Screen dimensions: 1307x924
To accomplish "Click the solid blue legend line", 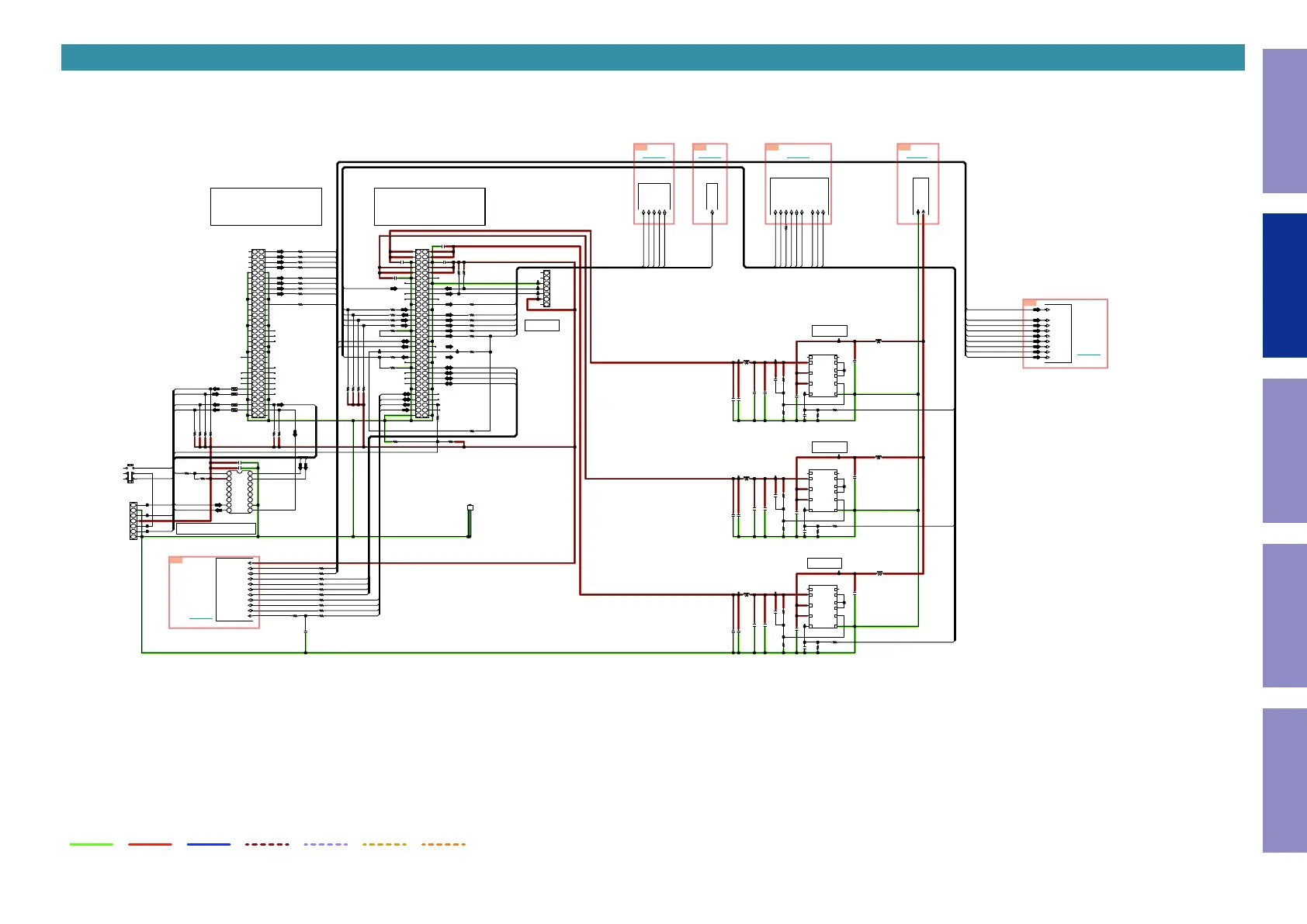I will coord(209,844).
